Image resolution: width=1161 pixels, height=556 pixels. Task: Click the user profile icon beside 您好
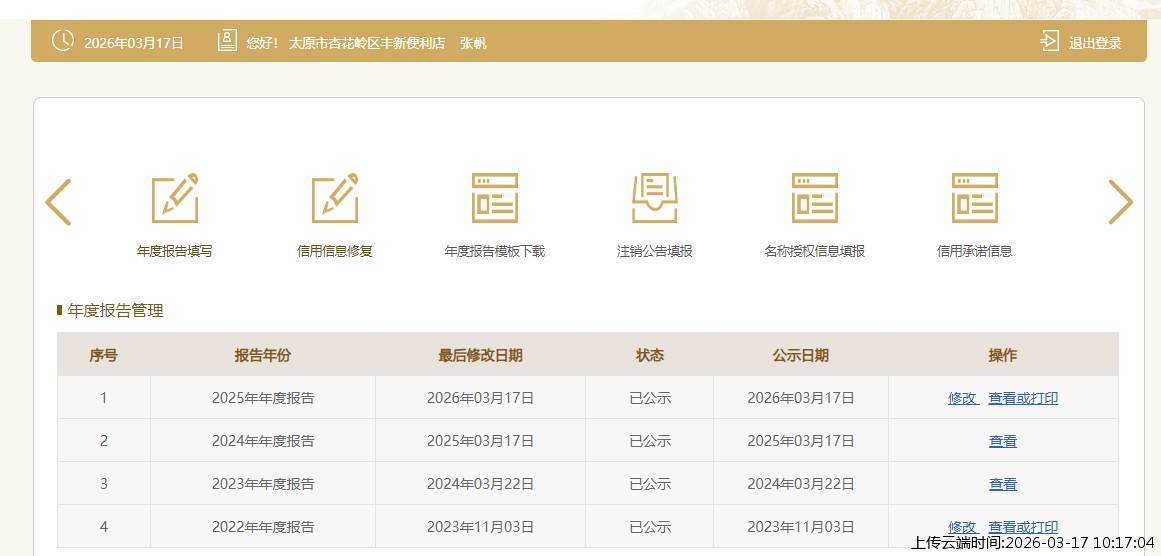coord(227,41)
